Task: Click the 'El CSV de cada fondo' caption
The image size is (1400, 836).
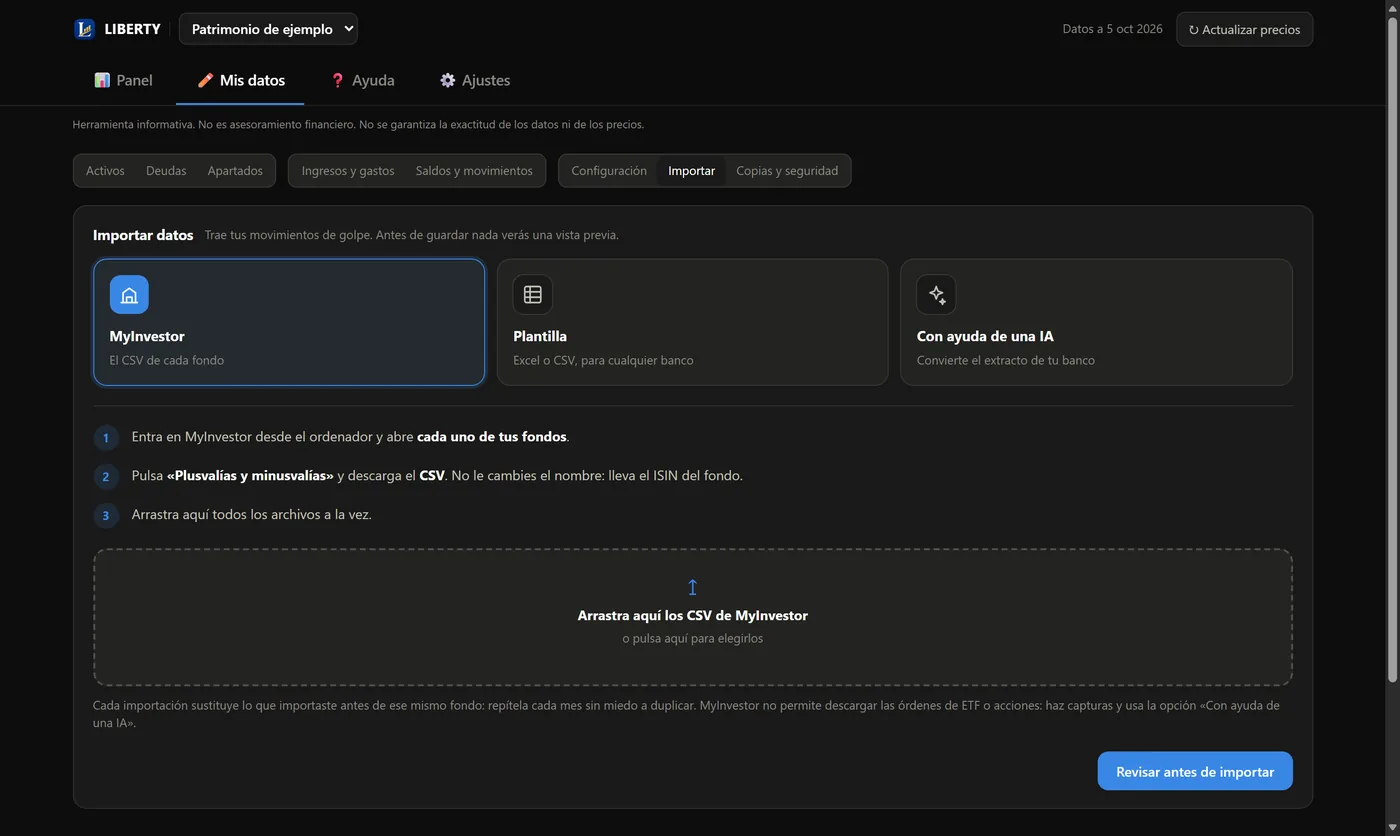Action: click(166, 360)
